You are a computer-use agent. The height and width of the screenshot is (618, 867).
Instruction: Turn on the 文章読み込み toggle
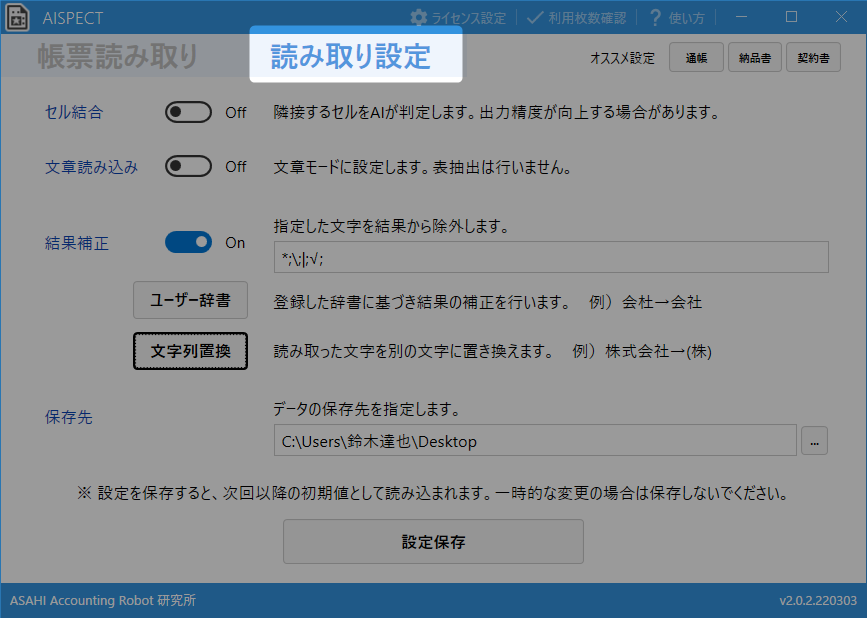pos(188,167)
